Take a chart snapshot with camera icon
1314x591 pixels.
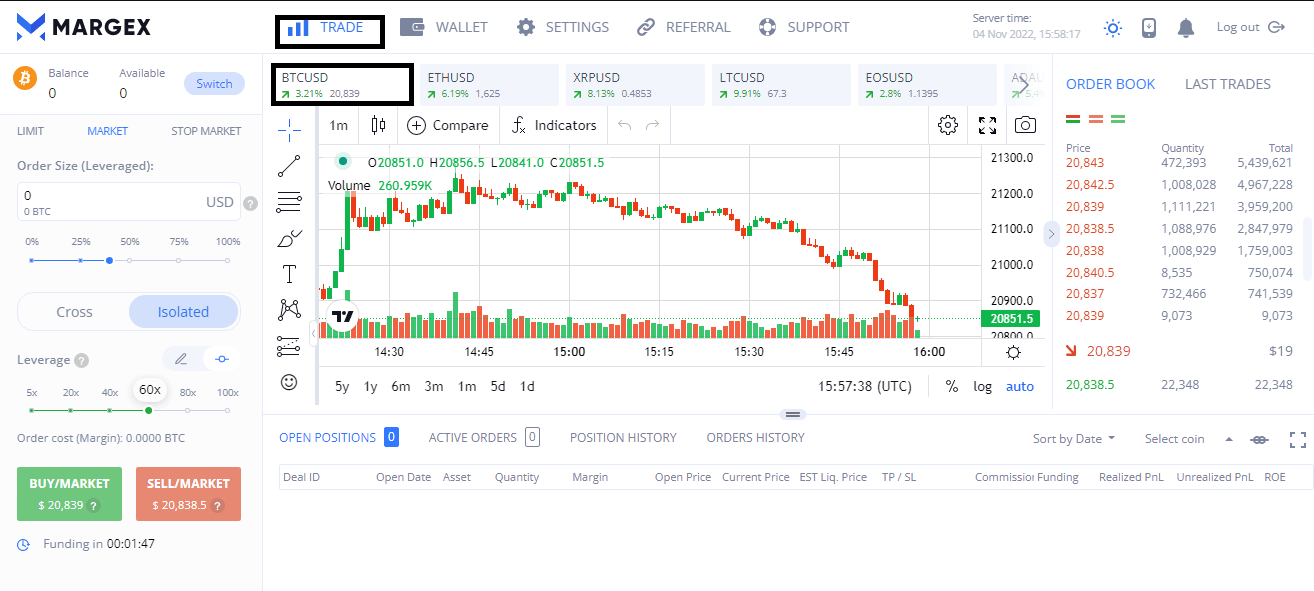1025,125
